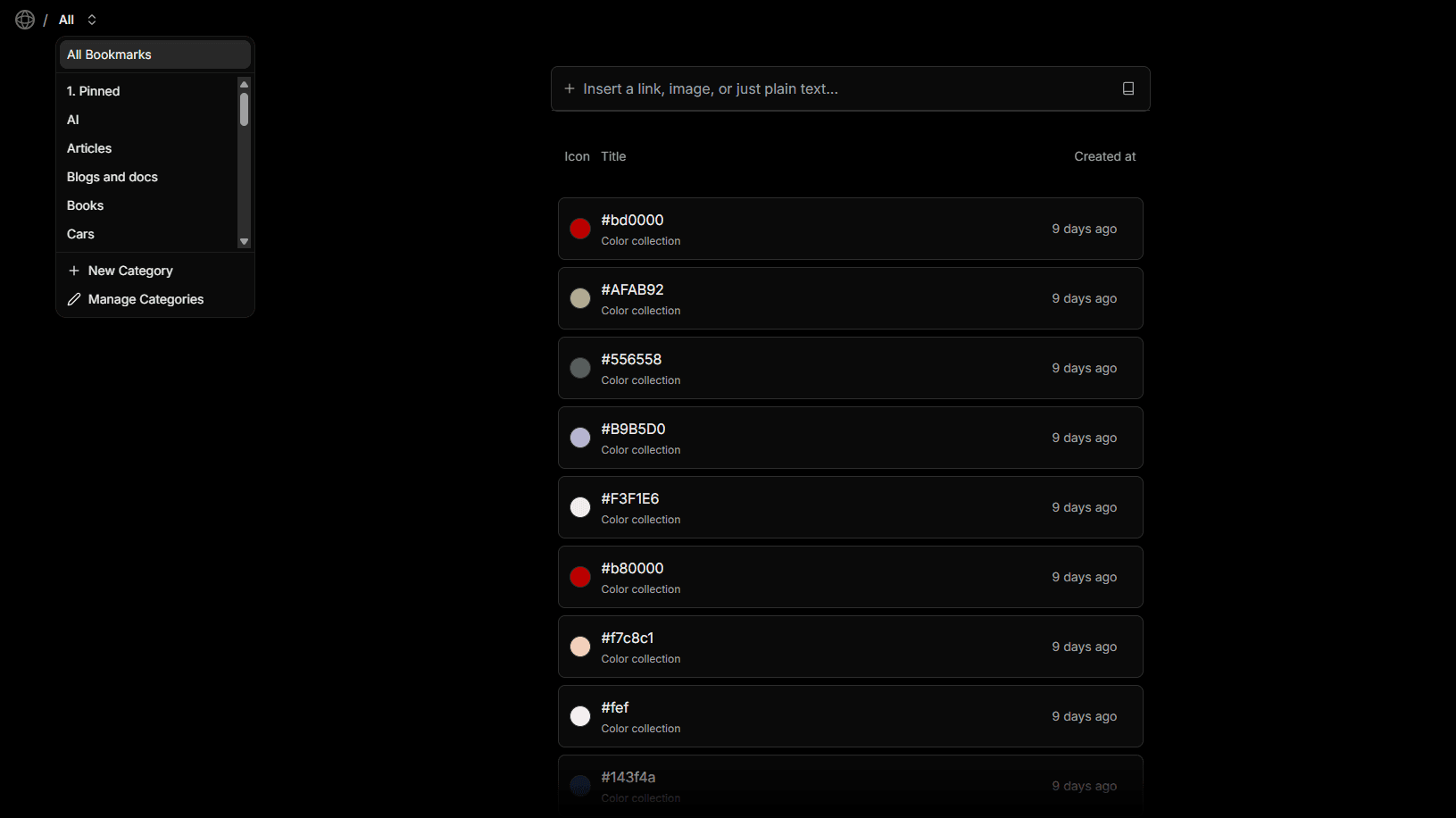The height and width of the screenshot is (818, 1456).
Task: Open the Blogs and docs category
Action: [112, 177]
